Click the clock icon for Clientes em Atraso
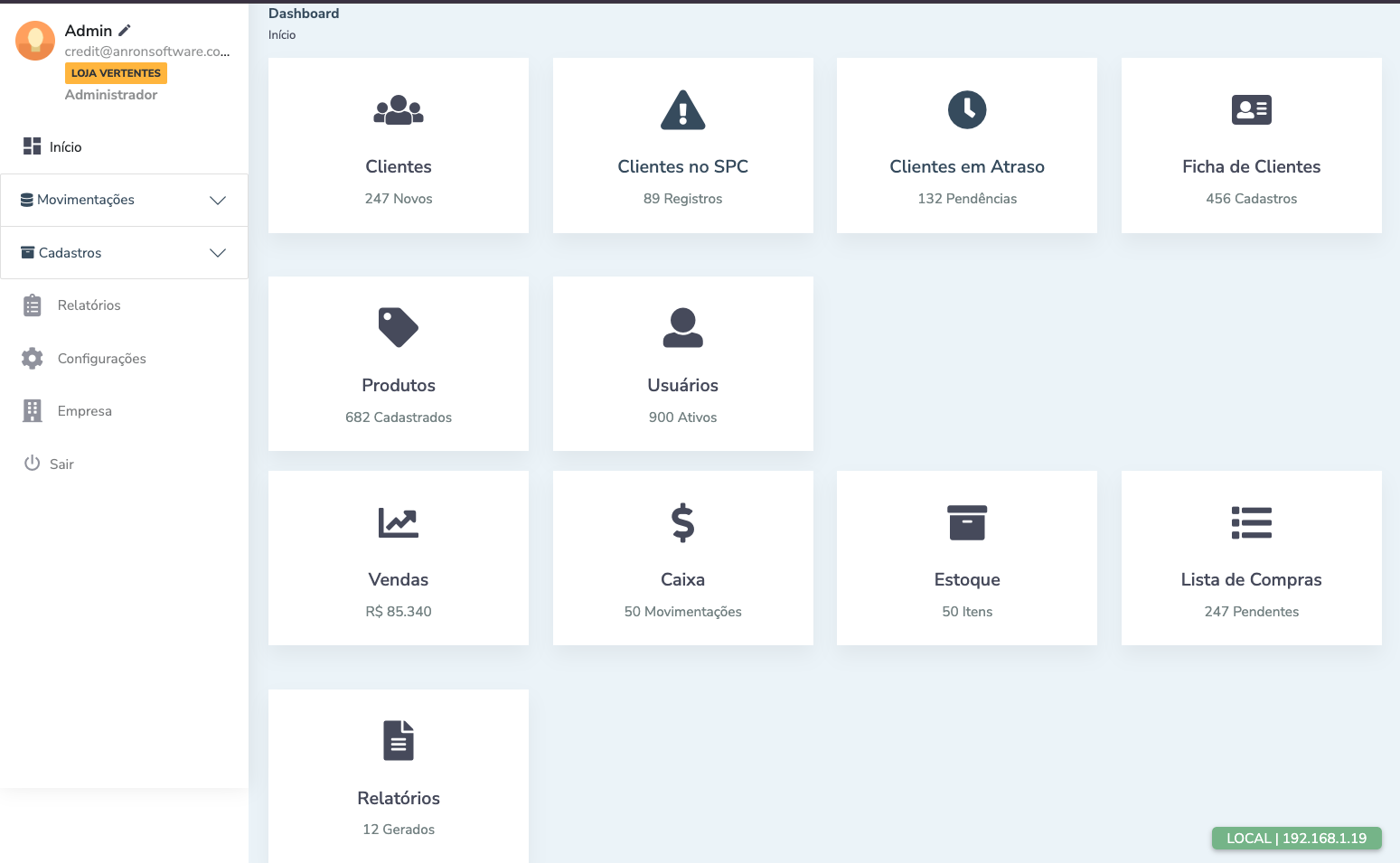1400x863 pixels. [x=967, y=110]
